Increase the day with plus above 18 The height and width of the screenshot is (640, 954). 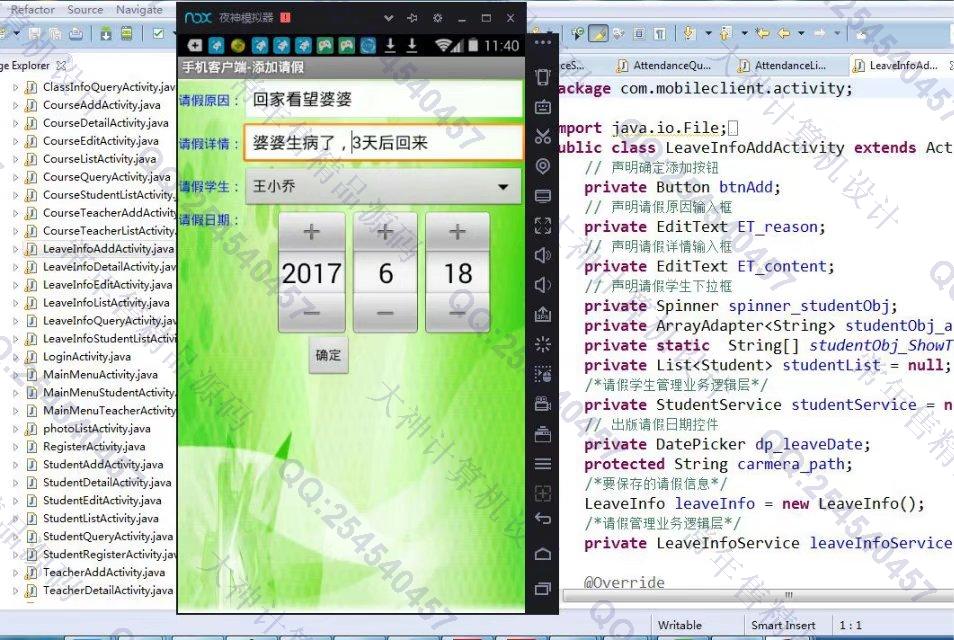[458, 232]
